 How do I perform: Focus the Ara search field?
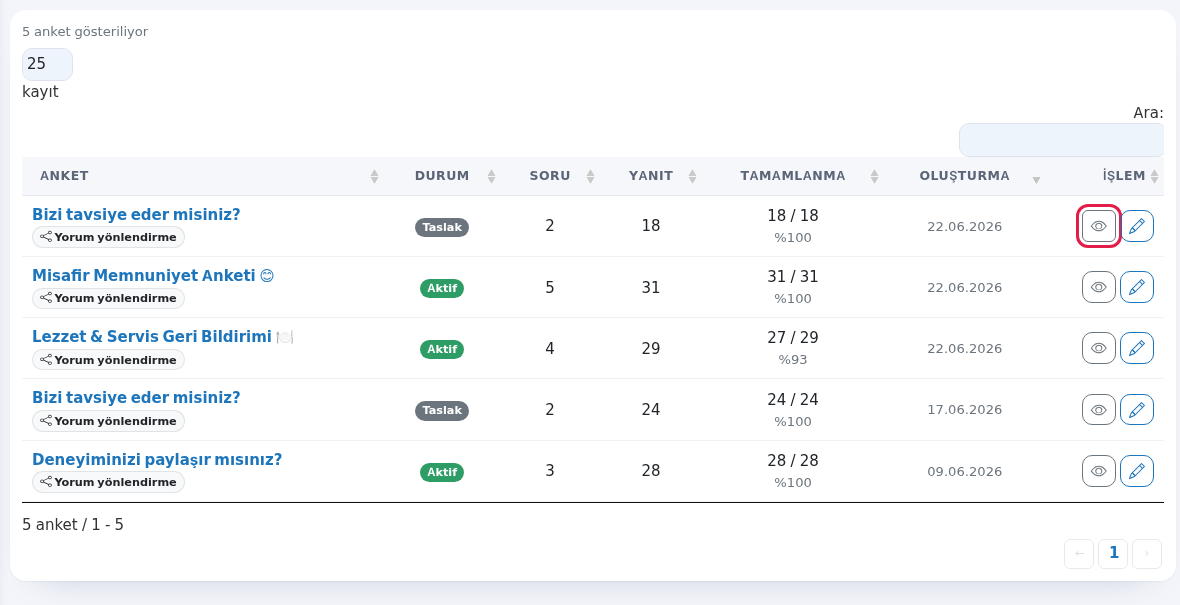pos(1061,140)
